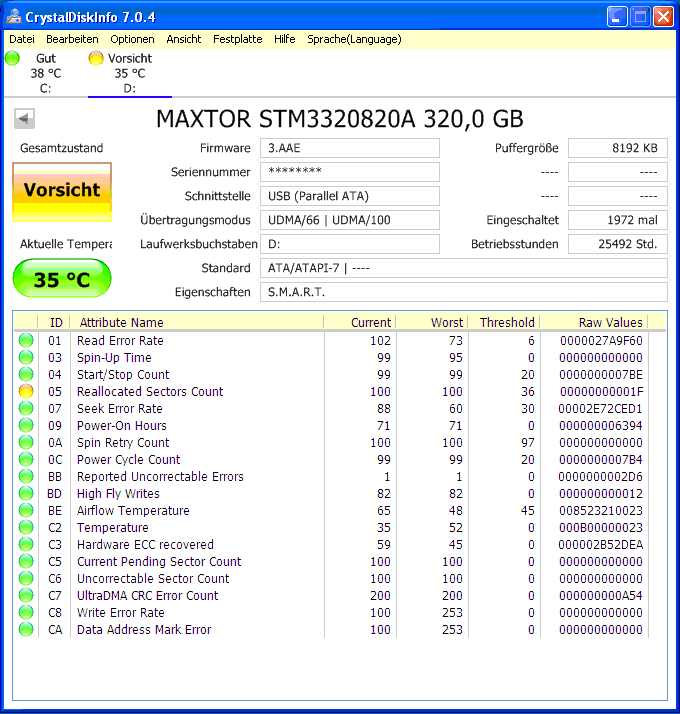
Task: Click the yellow caution icon for drive D:
Action: pyautogui.click(x=96, y=58)
